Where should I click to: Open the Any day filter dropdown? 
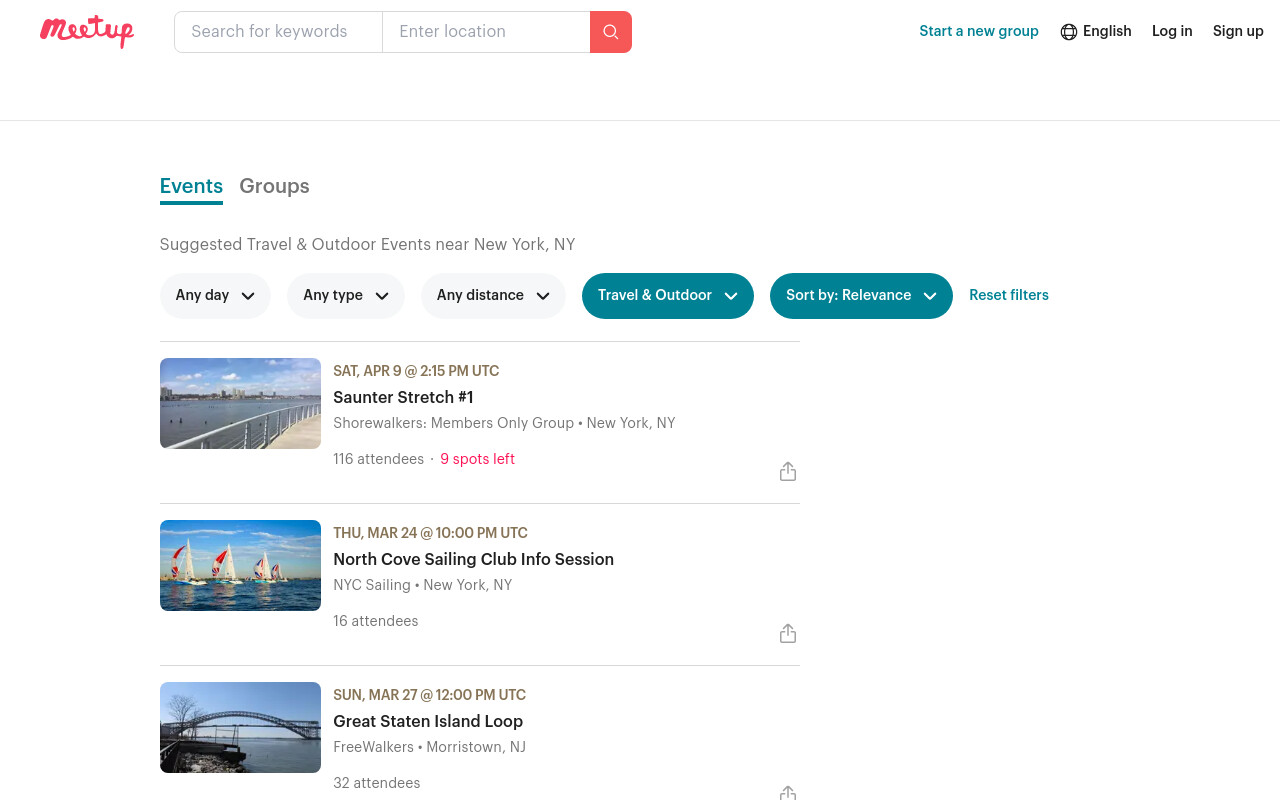pyautogui.click(x=215, y=296)
